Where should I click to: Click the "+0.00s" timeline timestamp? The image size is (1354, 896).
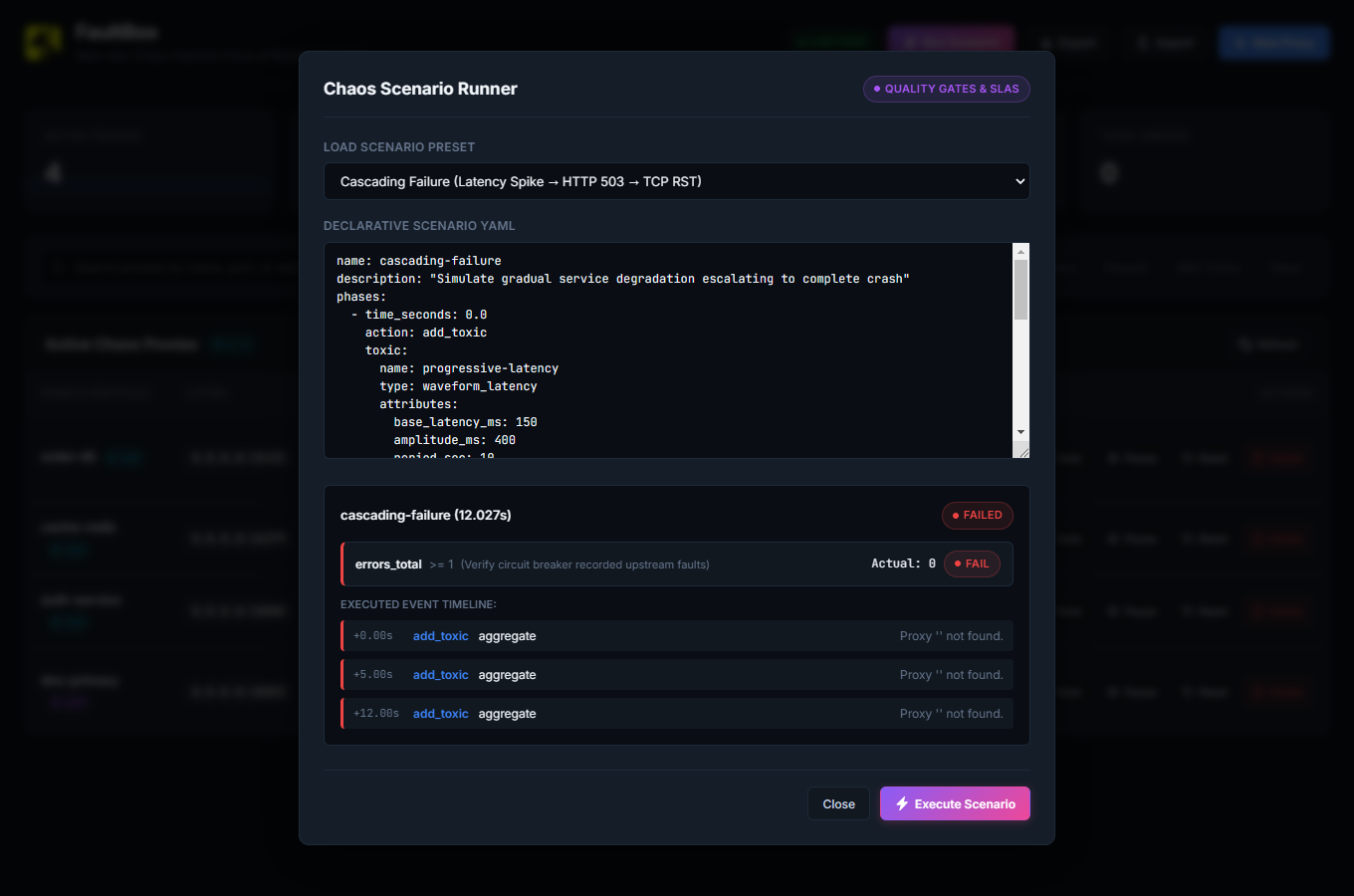coord(373,636)
